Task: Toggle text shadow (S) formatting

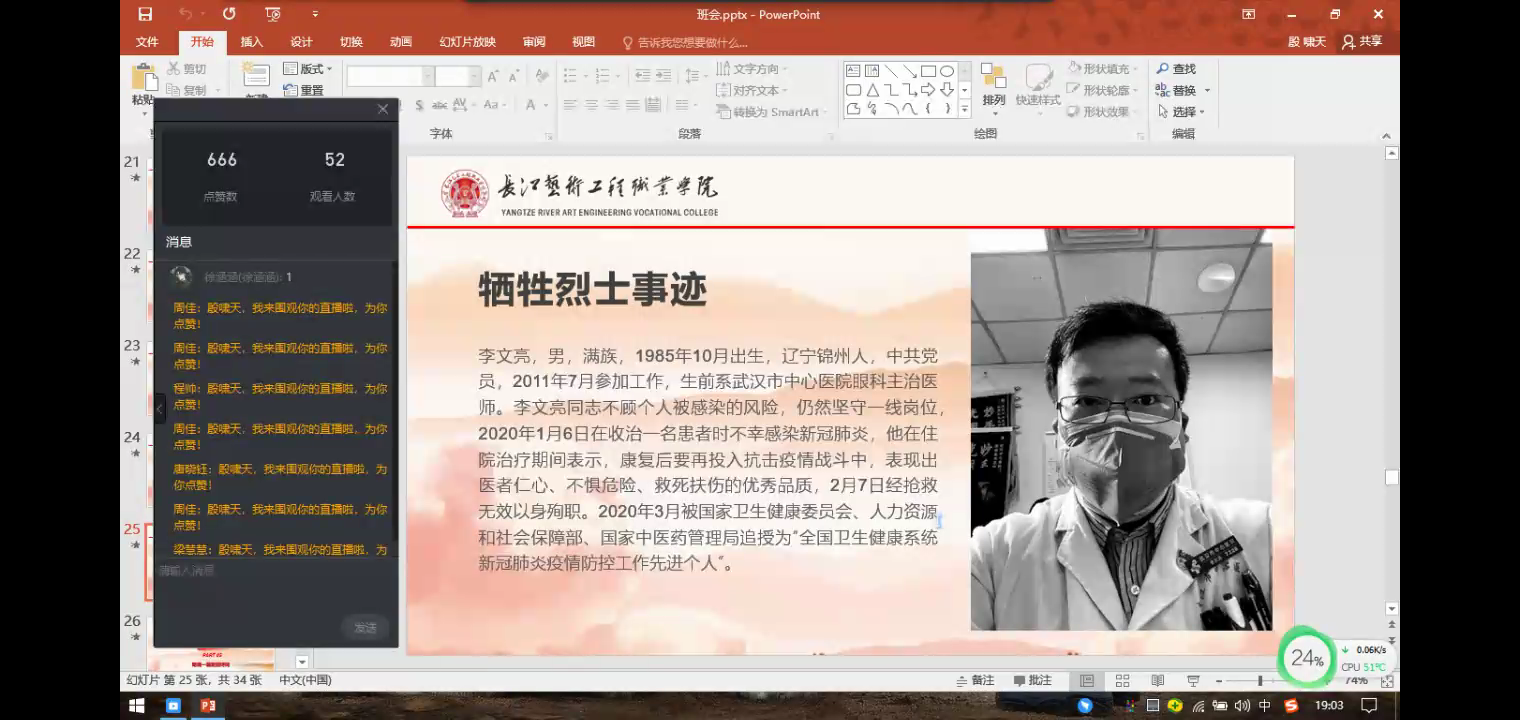Action: click(x=419, y=105)
